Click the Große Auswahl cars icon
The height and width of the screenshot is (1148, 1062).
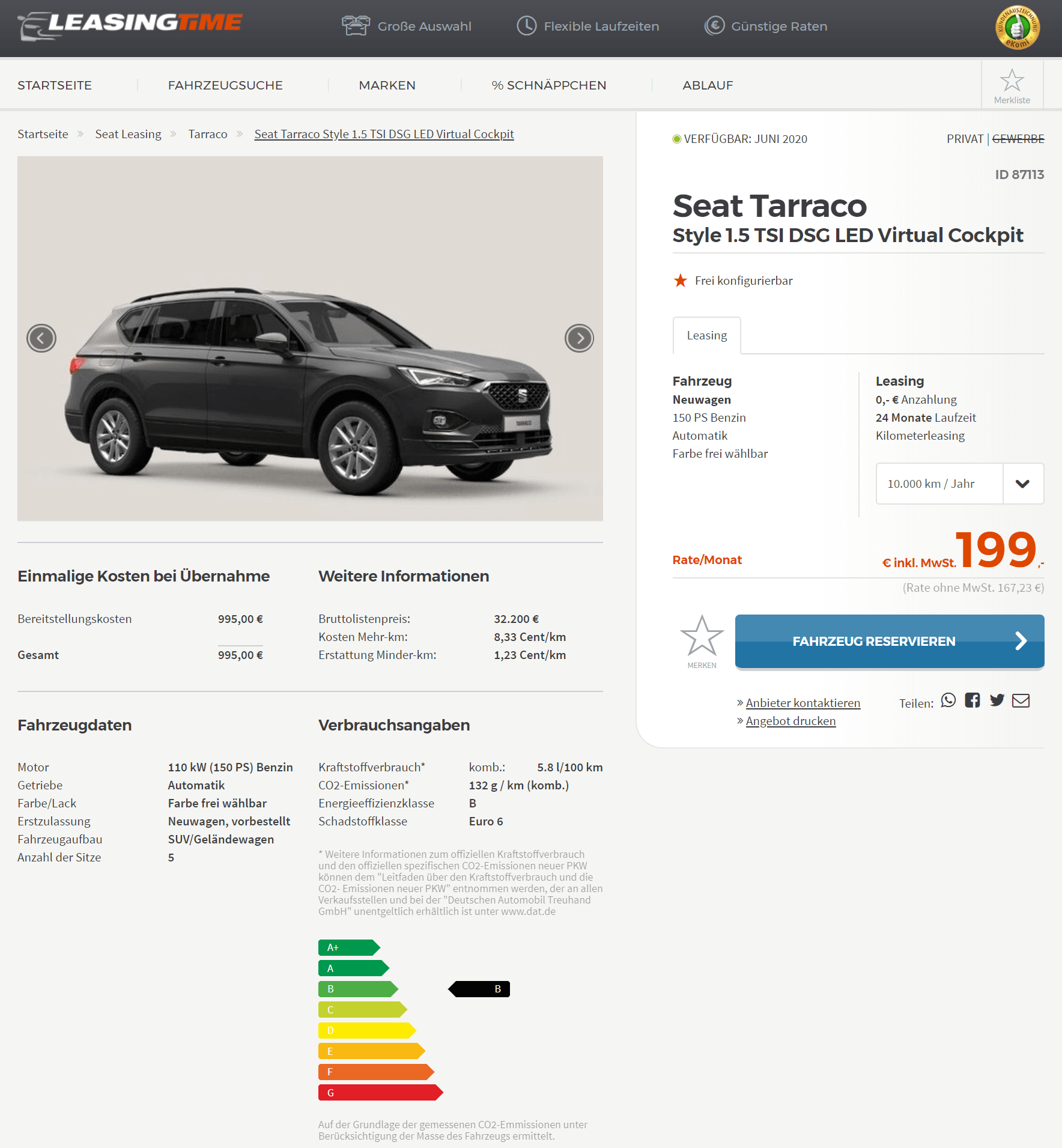tap(356, 26)
